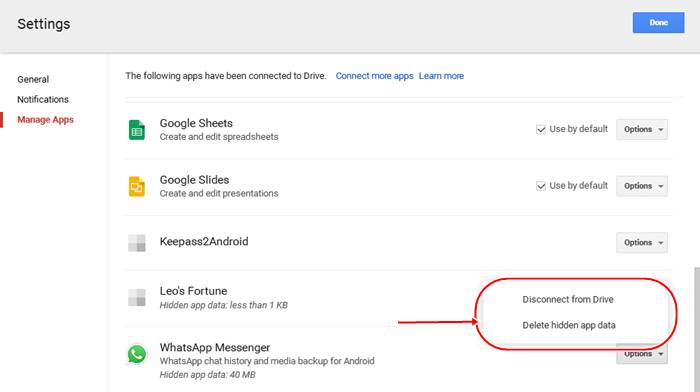Image resolution: width=700 pixels, height=392 pixels.
Task: Open Options dropdown for Google Sheets
Action: [x=642, y=129]
